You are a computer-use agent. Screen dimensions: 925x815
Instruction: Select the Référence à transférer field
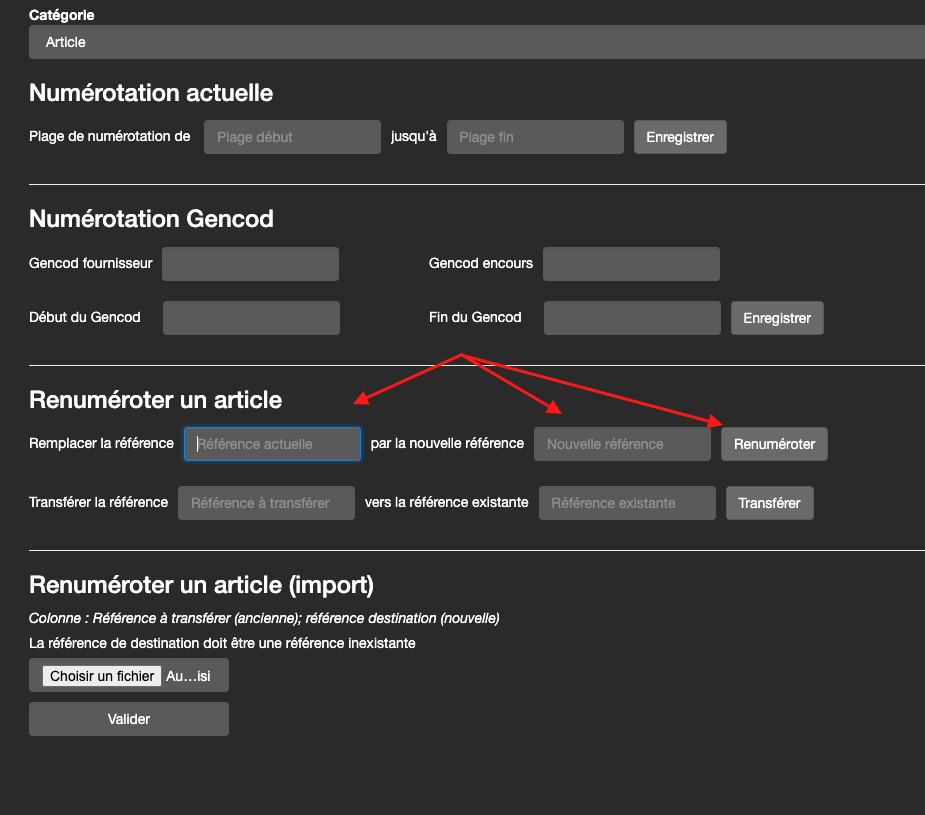coord(266,503)
